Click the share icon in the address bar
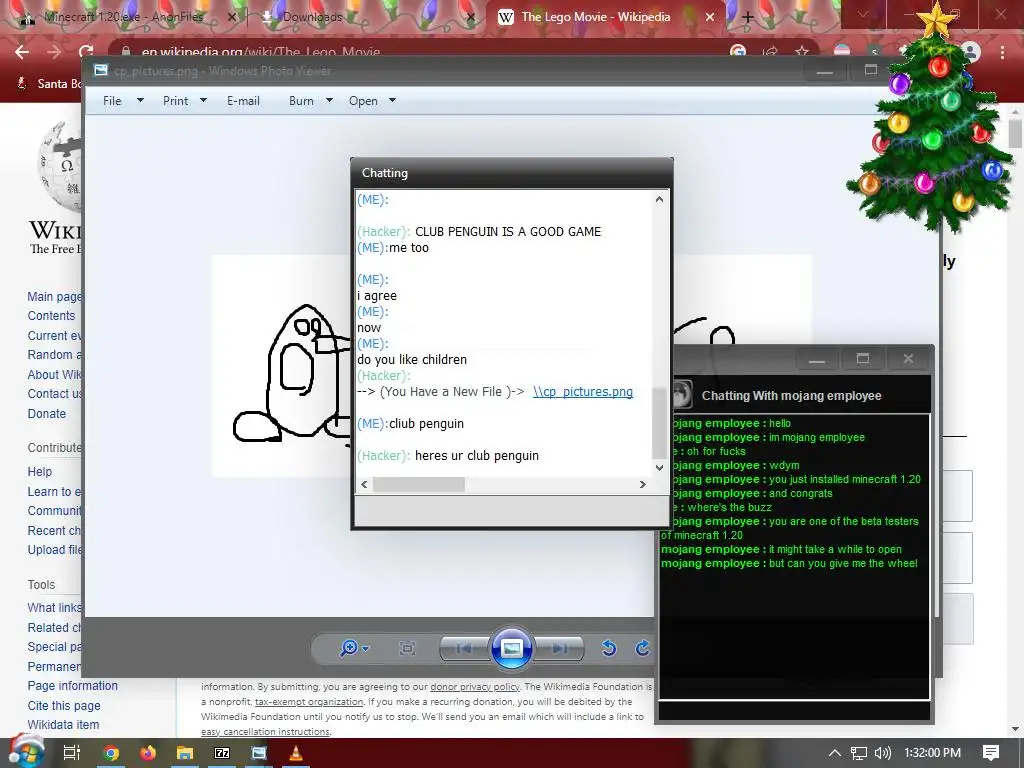1024x768 pixels. [x=770, y=52]
